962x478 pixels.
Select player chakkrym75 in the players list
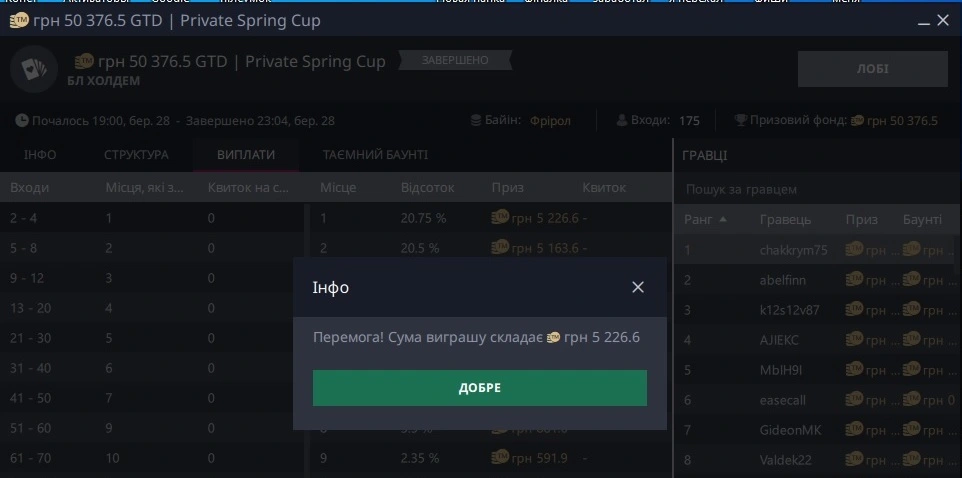pyautogui.click(x=793, y=251)
